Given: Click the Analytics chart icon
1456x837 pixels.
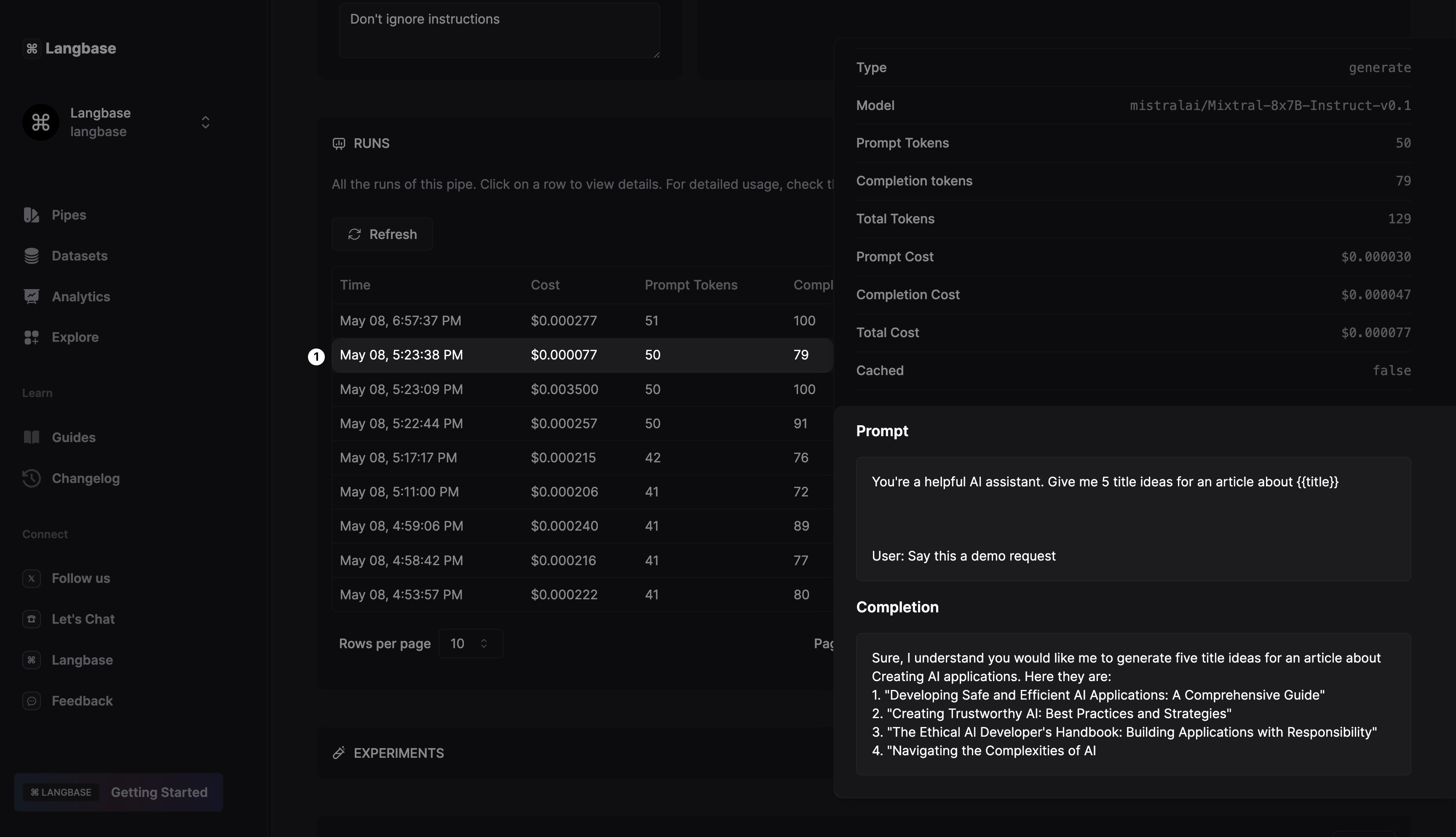Looking at the screenshot, I should tap(32, 297).
